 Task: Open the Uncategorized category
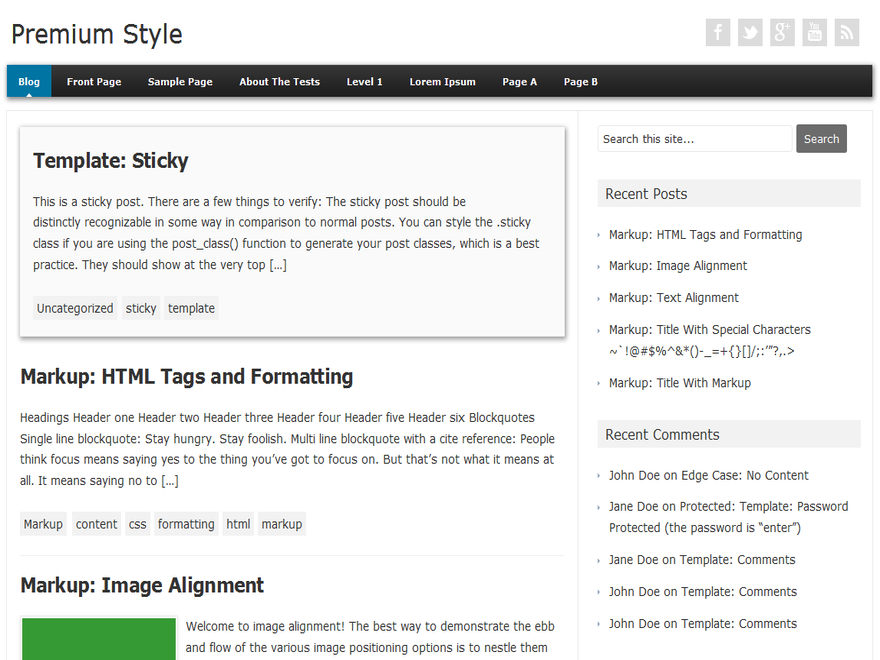tap(74, 308)
